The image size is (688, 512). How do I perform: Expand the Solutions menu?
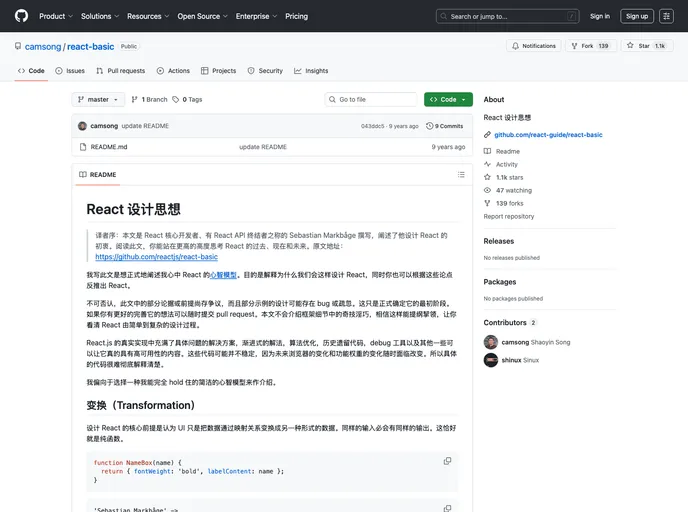pyautogui.click(x=100, y=16)
